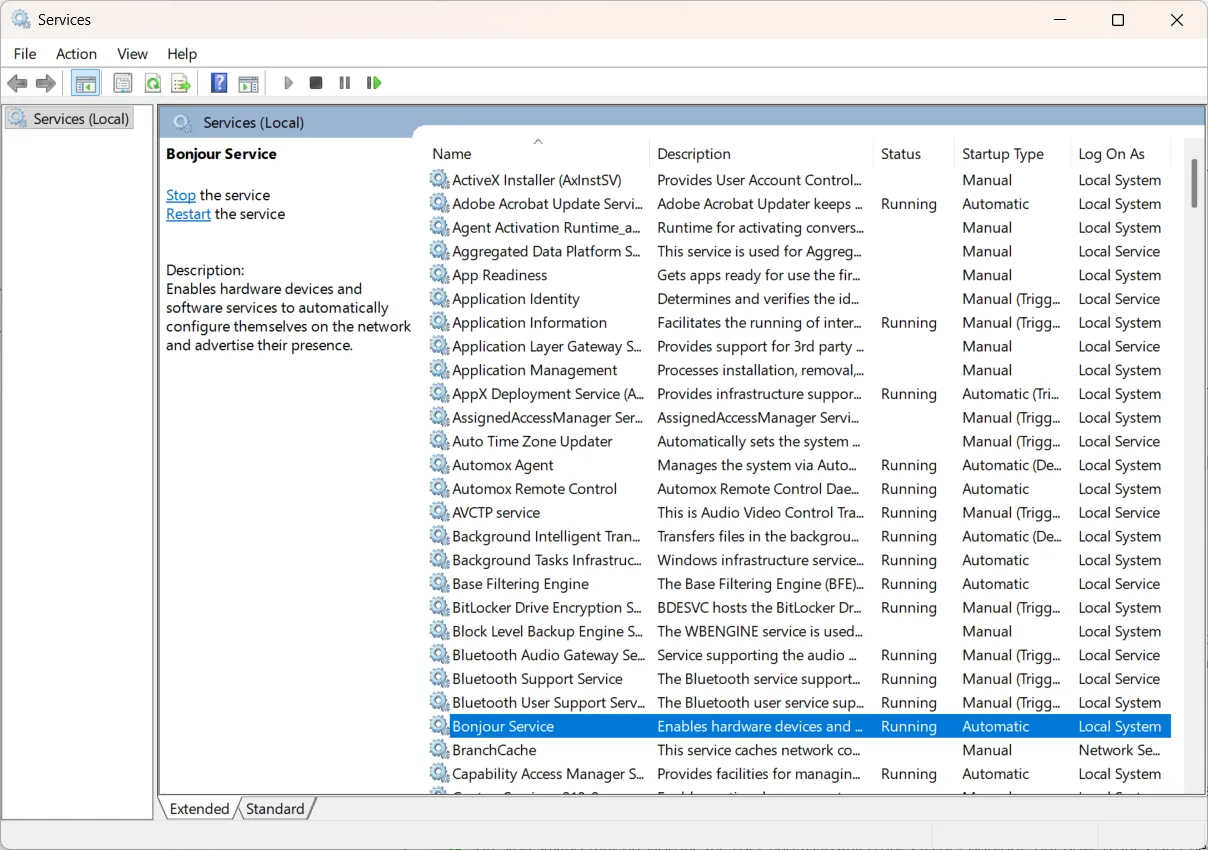Click the Back arrow in toolbar
This screenshot has height=850, width=1208.
(17, 83)
